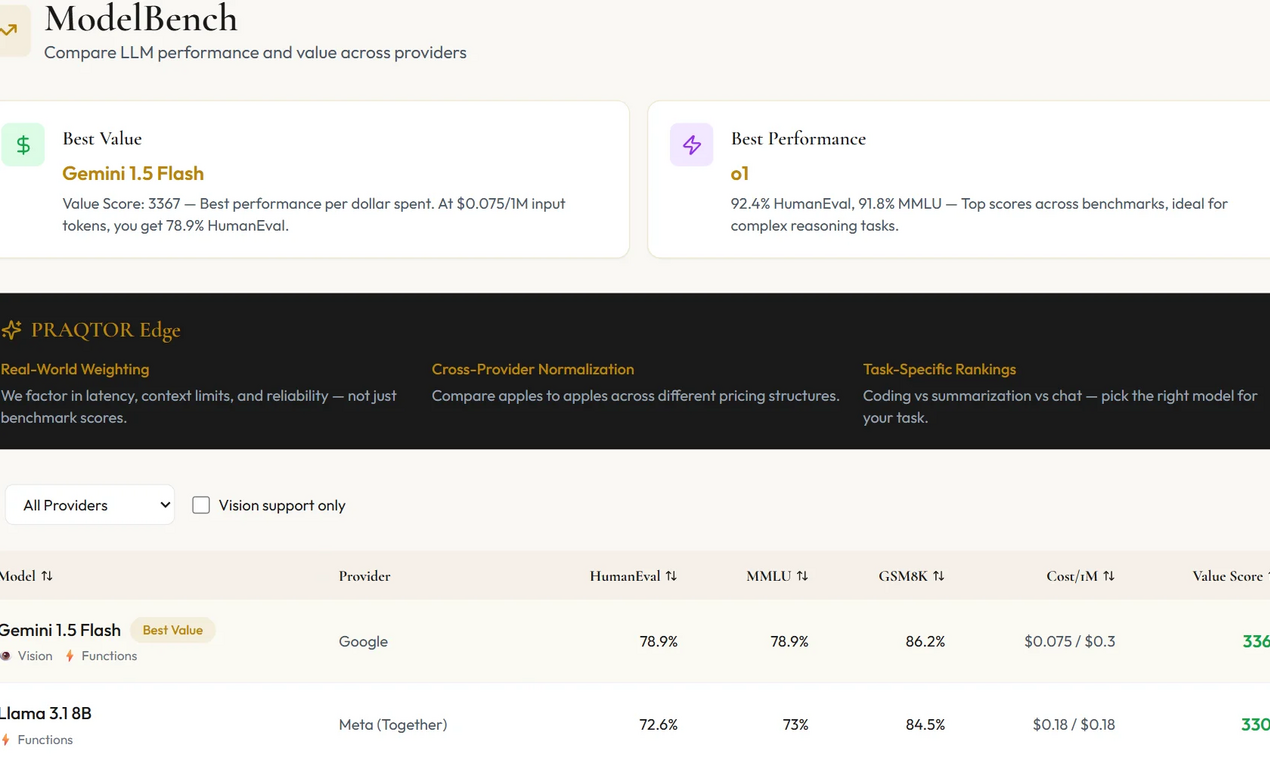This screenshot has height=760, width=1270.
Task: Click the purple lightning Best Performance icon
Action: [691, 144]
